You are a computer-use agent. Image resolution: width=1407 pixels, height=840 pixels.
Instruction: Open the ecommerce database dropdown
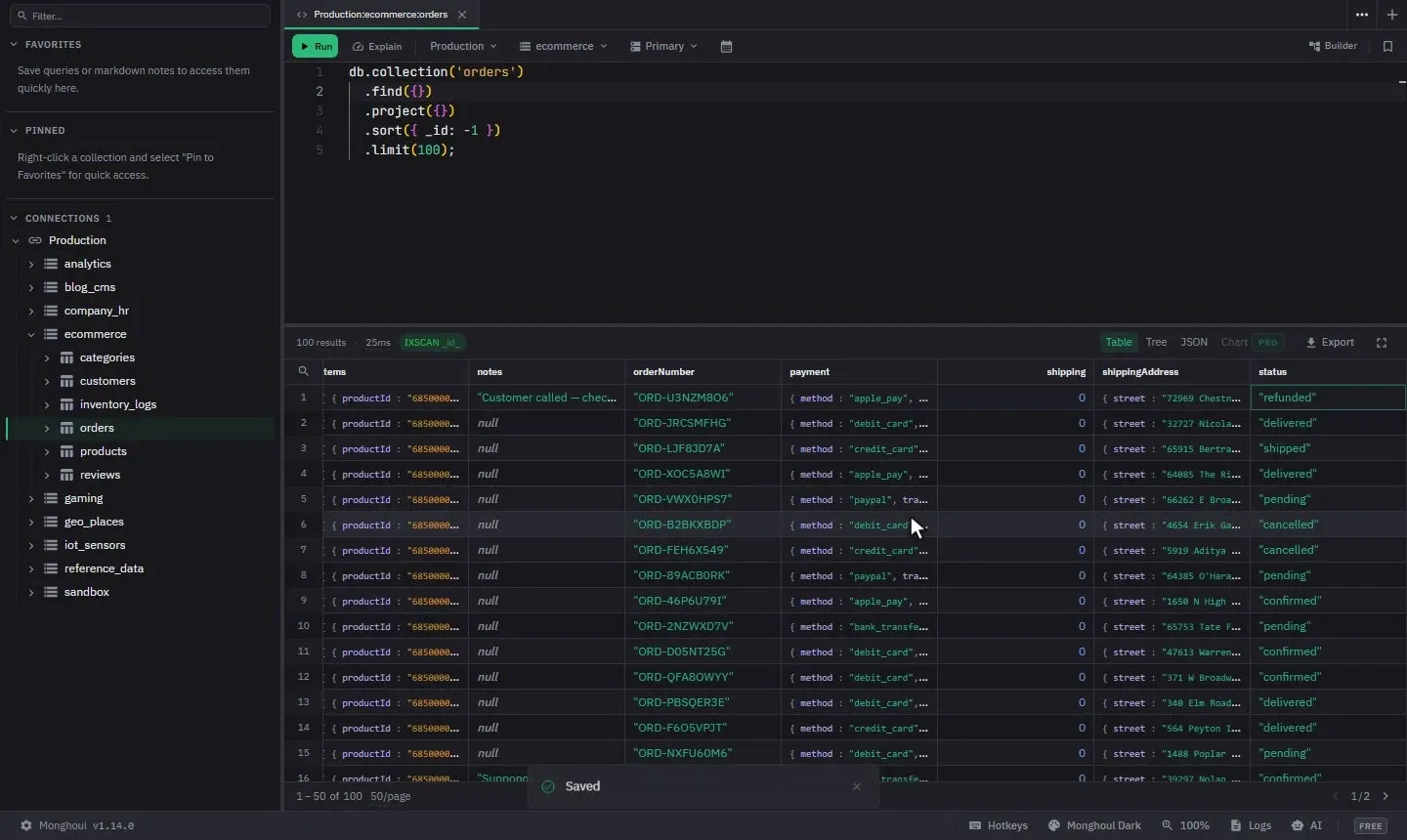click(x=564, y=46)
